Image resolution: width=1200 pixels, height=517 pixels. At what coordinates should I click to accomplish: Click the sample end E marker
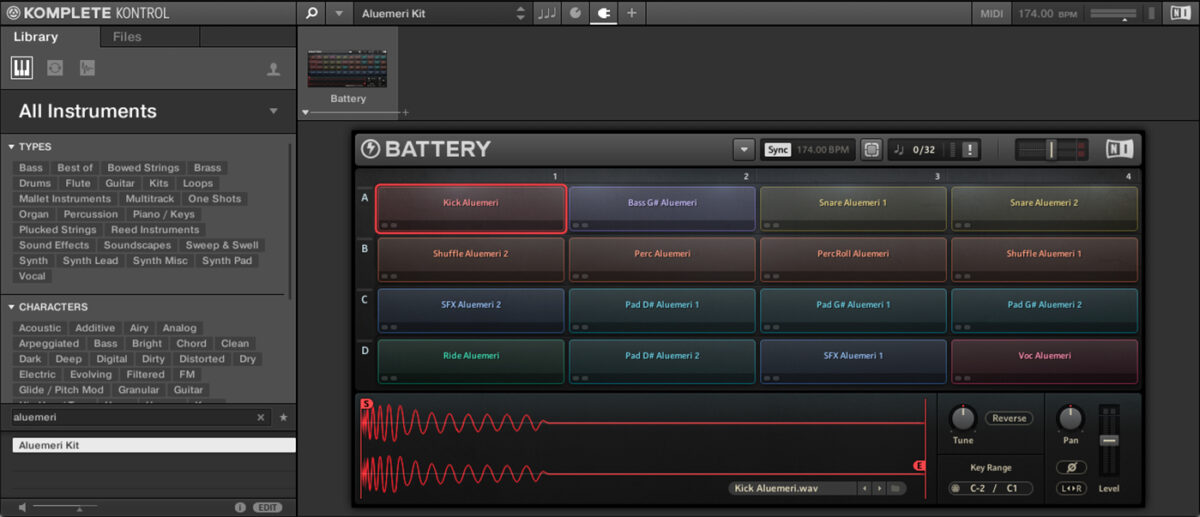[x=919, y=466]
